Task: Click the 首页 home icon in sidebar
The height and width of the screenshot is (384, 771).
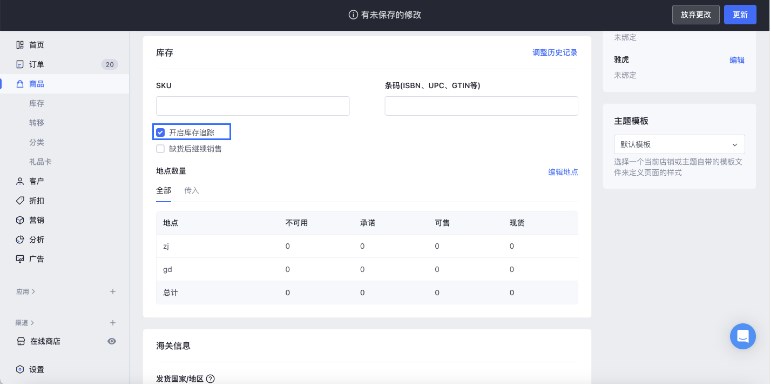Action: tap(20, 45)
